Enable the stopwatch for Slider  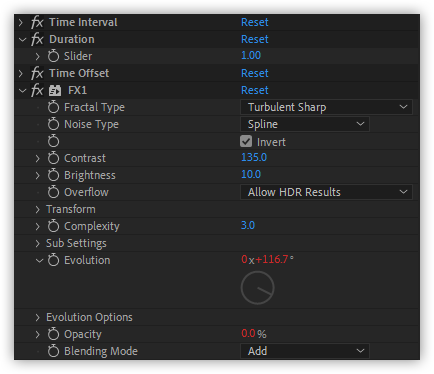(x=53, y=56)
